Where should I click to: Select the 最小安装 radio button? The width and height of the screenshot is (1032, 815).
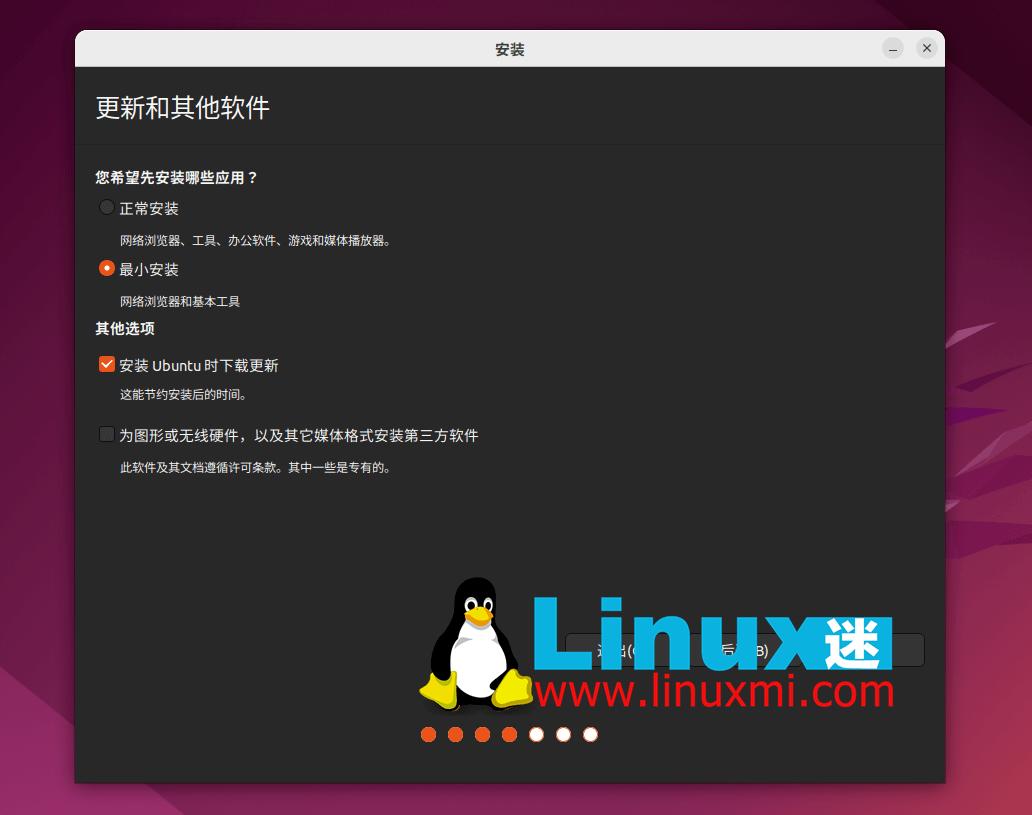coord(106,269)
